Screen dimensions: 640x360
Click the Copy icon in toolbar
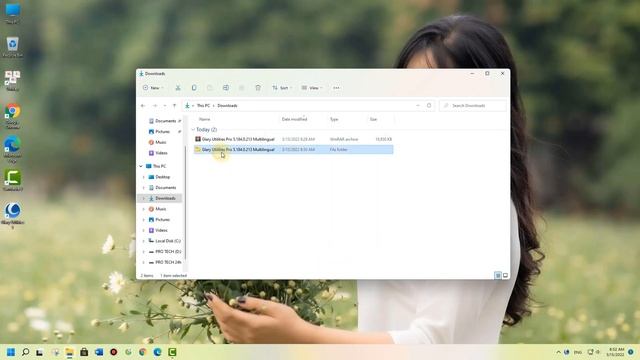pos(194,88)
